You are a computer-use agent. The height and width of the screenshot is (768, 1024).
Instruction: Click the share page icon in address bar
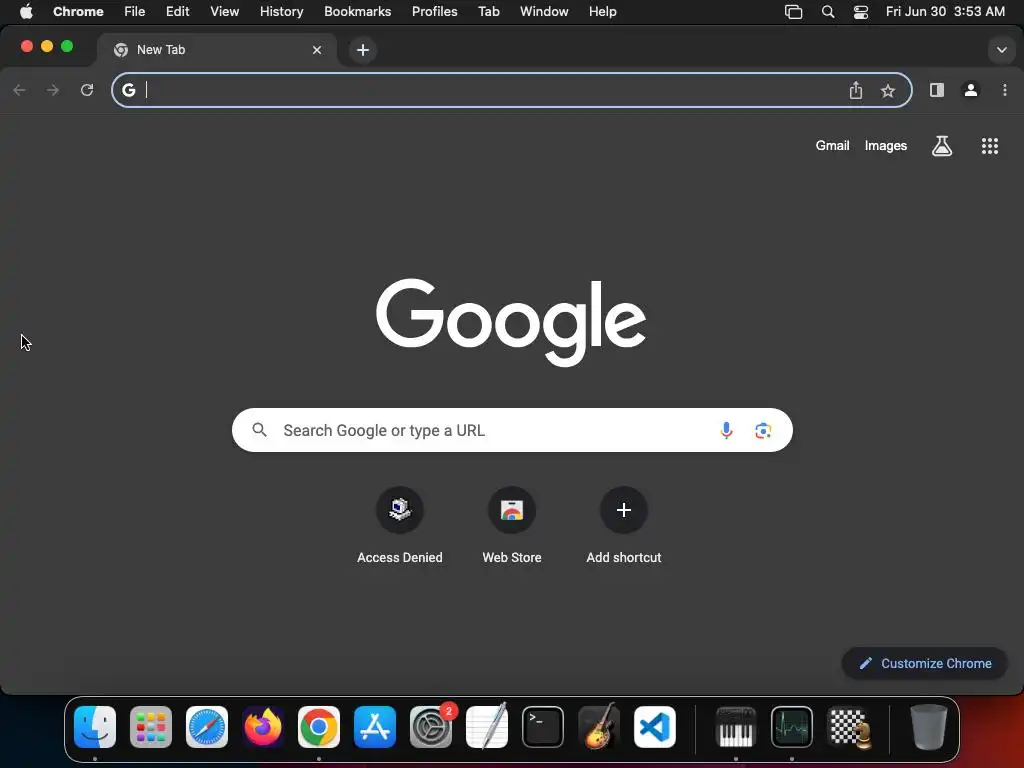tap(856, 90)
